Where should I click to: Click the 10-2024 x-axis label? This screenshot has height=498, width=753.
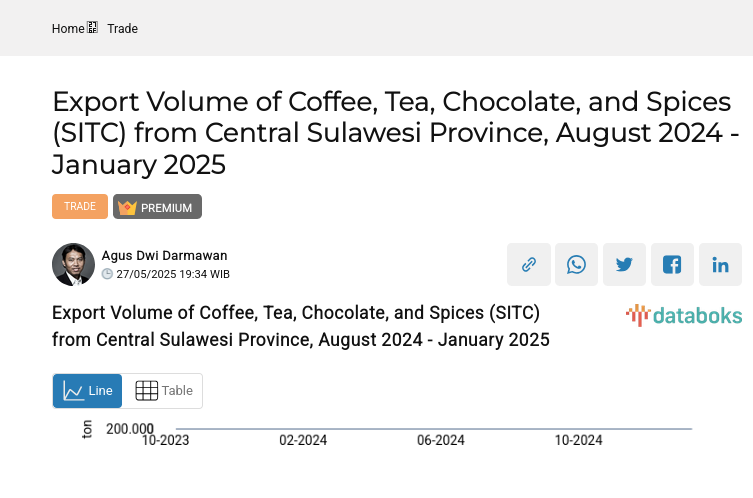pyautogui.click(x=578, y=440)
